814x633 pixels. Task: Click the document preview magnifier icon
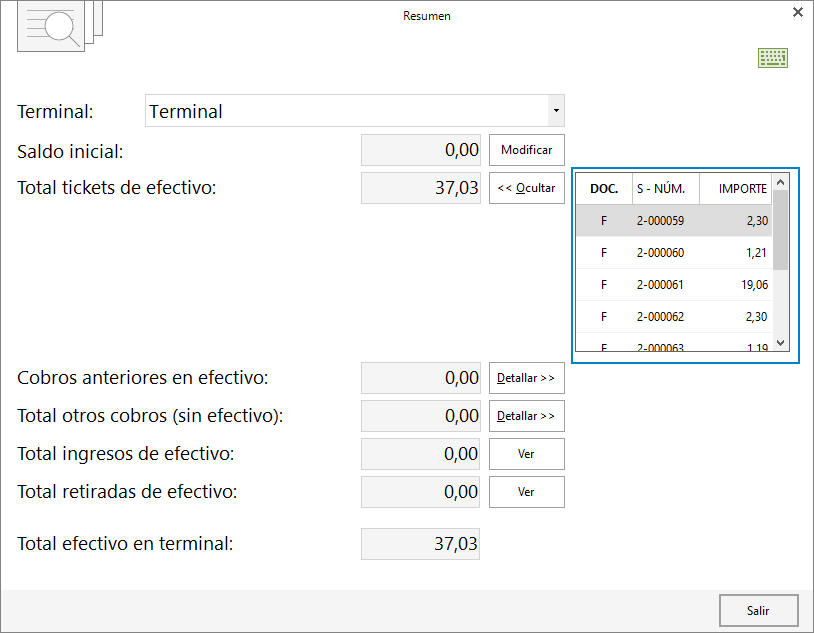[x=60, y=25]
